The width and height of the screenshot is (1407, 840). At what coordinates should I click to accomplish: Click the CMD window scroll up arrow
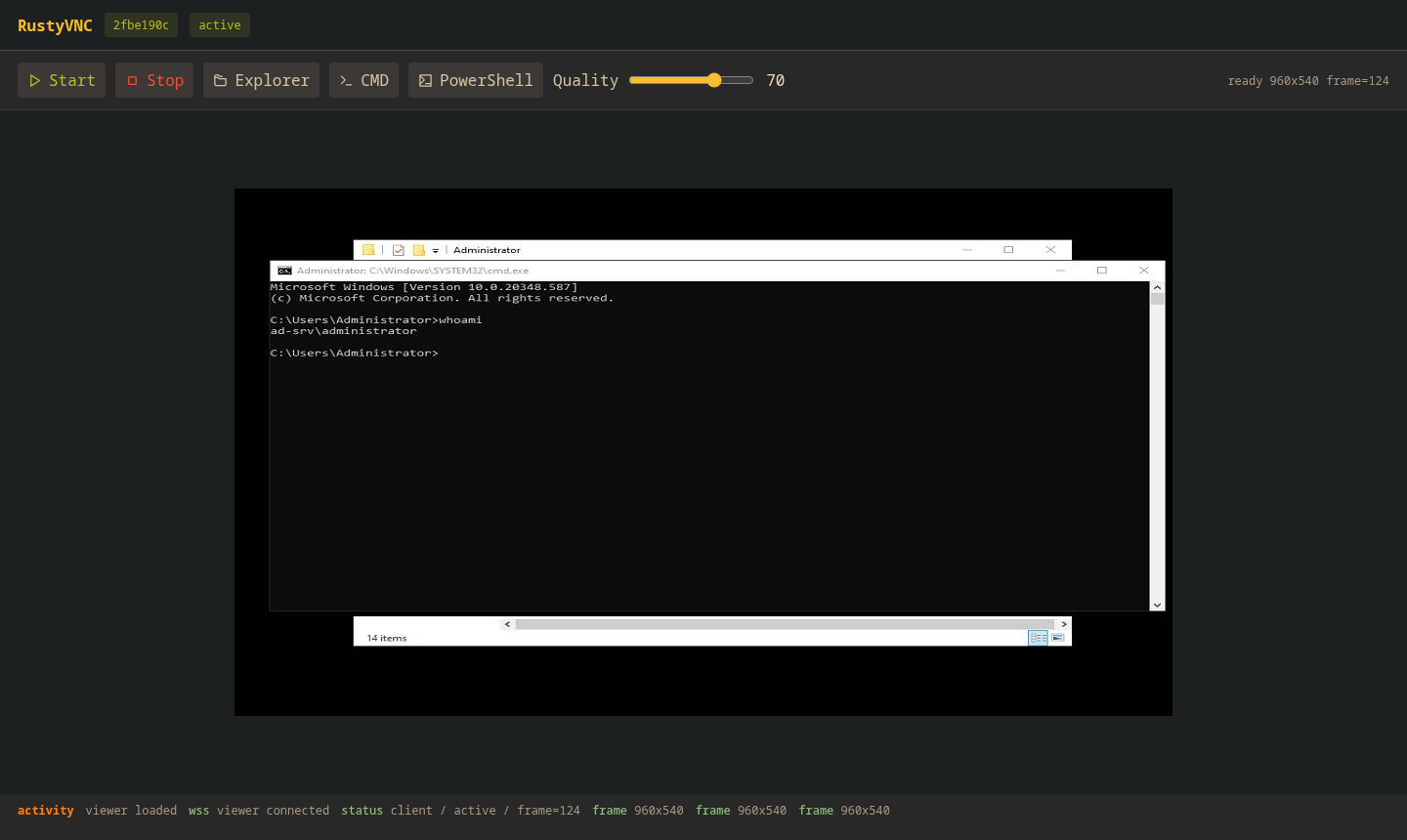tap(1158, 288)
